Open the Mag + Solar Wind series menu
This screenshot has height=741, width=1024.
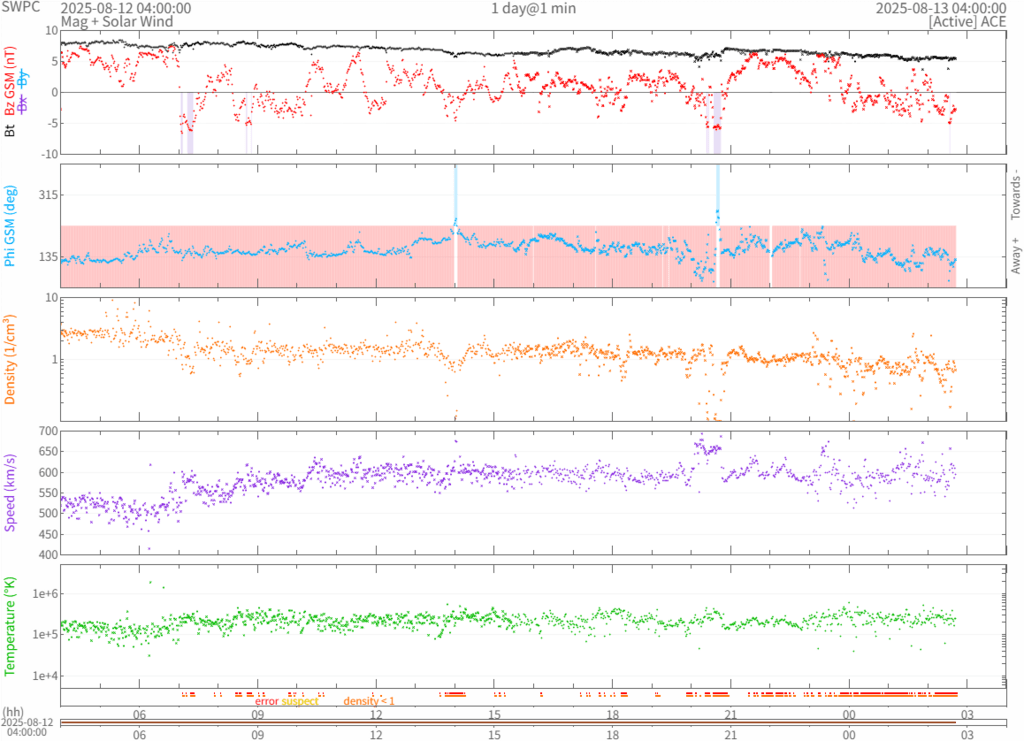[116, 21]
